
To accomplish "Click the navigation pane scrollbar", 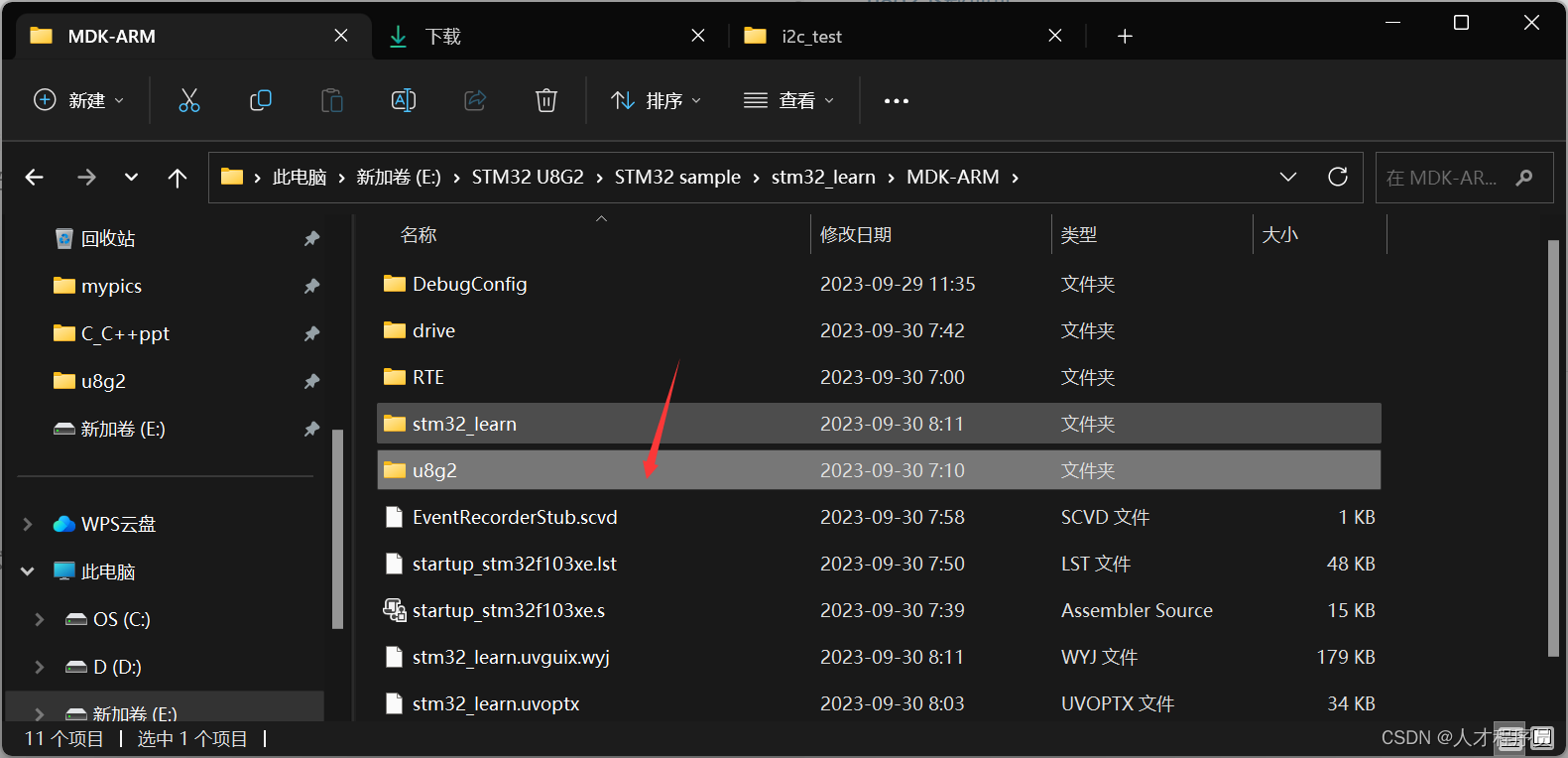I will point(337,529).
